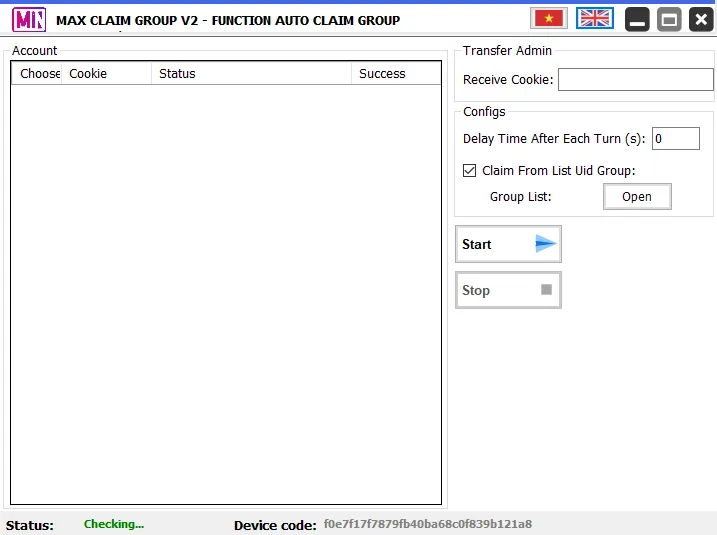Open the Group List file
This screenshot has width=717, height=535.
tap(637, 197)
